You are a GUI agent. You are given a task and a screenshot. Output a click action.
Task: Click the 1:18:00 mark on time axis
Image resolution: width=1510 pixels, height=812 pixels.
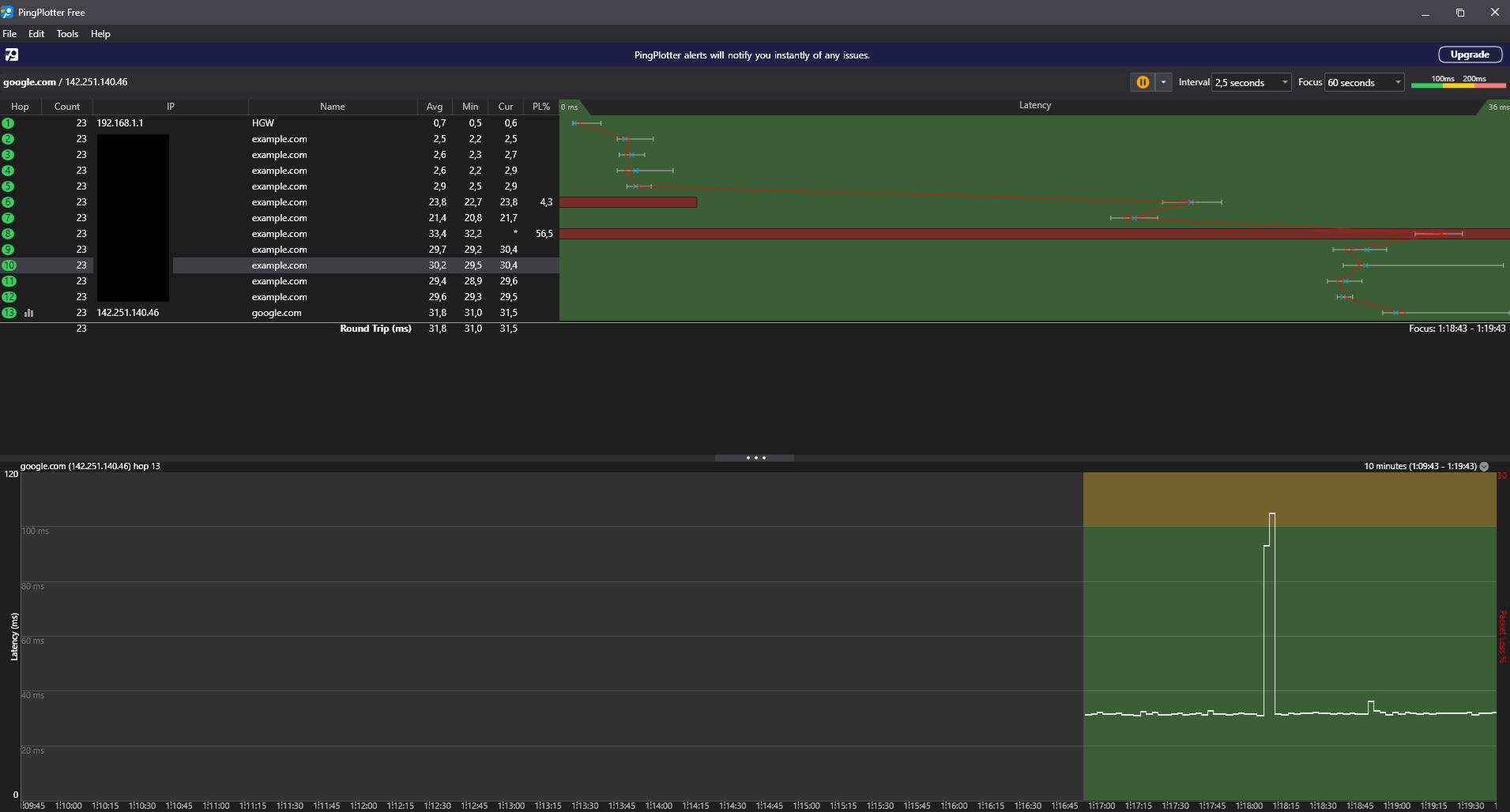click(1249, 806)
